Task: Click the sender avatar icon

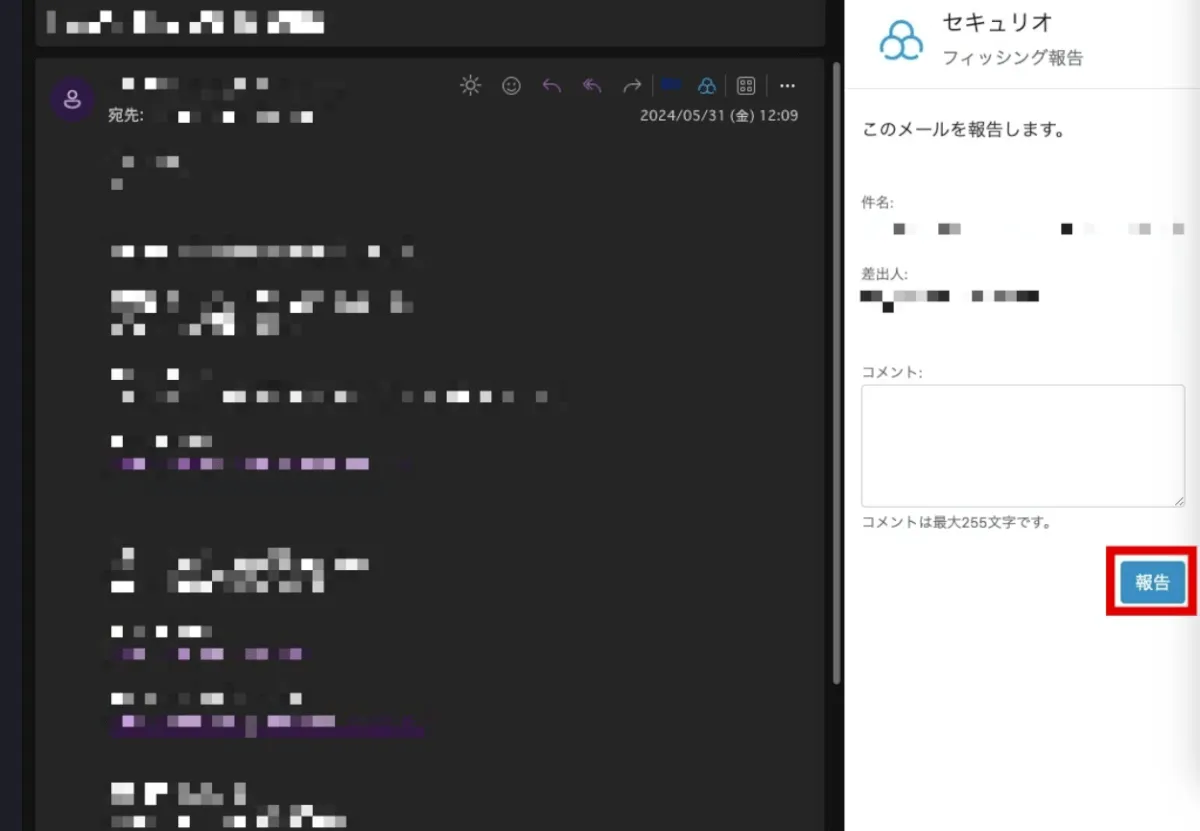Action: [x=72, y=100]
